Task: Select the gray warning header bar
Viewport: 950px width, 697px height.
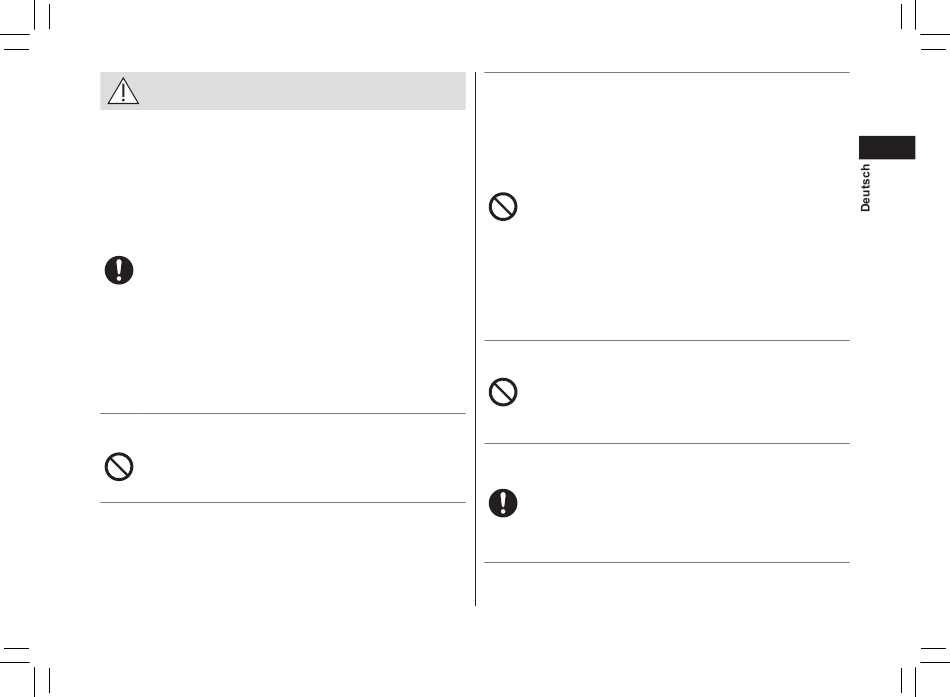Action: coord(283,91)
